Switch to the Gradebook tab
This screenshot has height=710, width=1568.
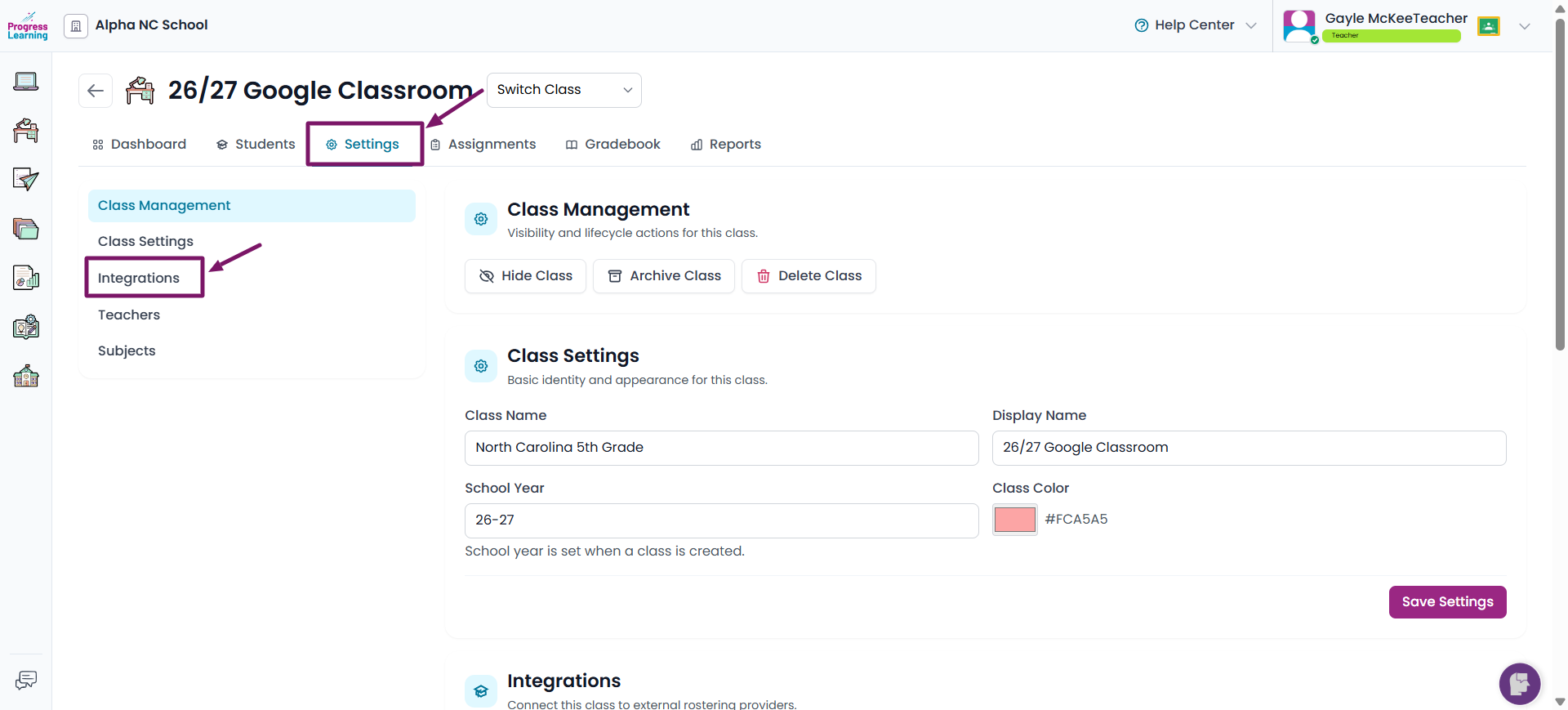[x=613, y=145]
